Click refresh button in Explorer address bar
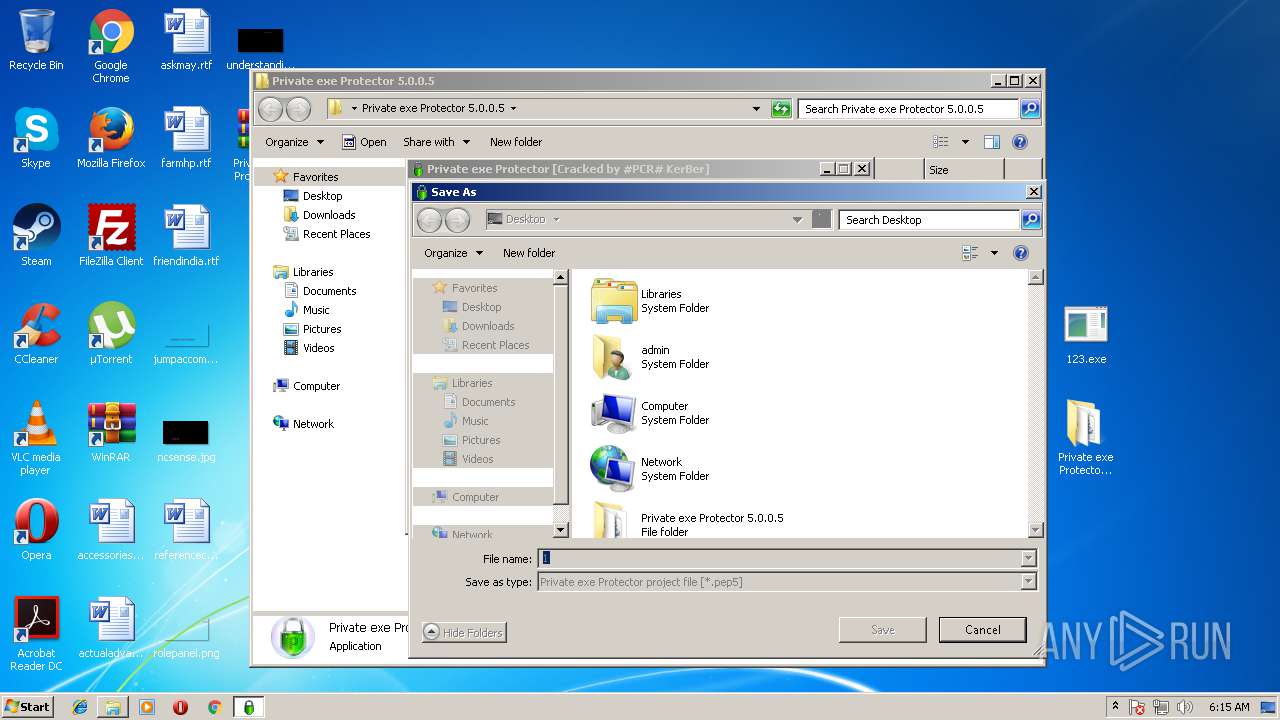This screenshot has width=1280, height=720. pos(781,108)
